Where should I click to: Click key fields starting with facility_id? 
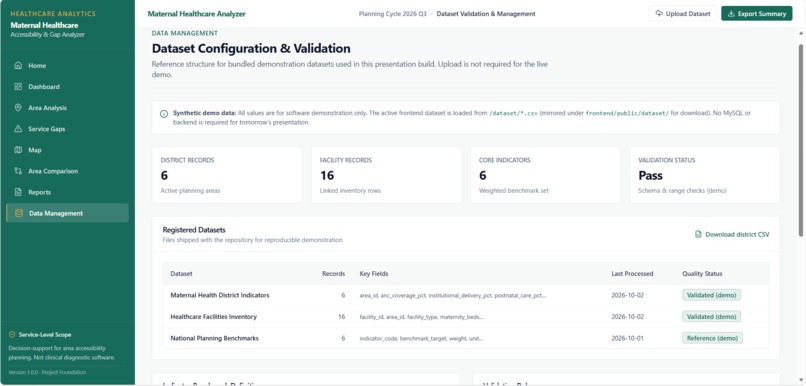422,317
